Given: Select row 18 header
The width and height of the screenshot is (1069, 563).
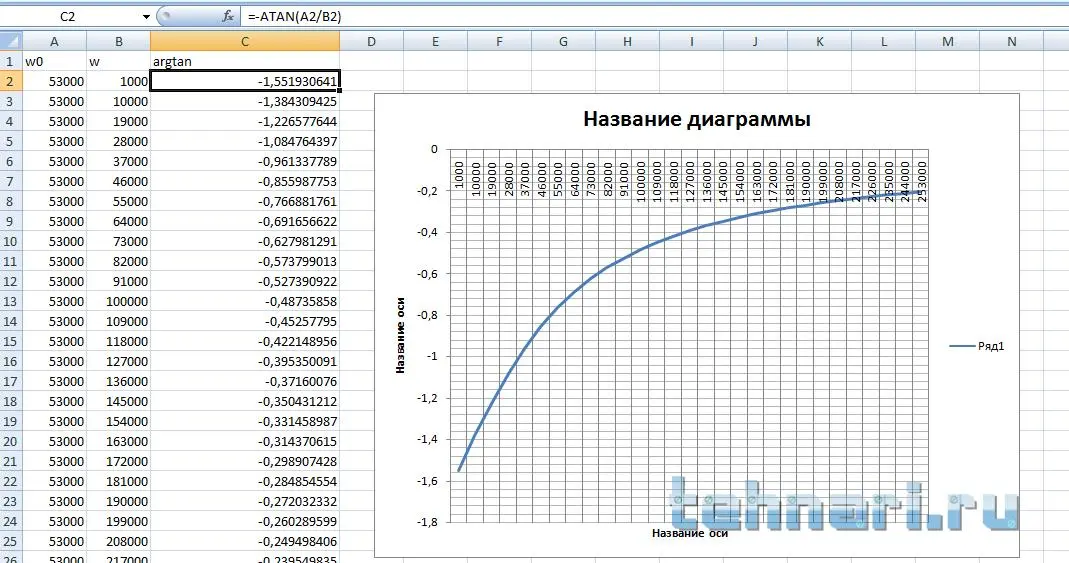Looking at the screenshot, I should point(11,401).
